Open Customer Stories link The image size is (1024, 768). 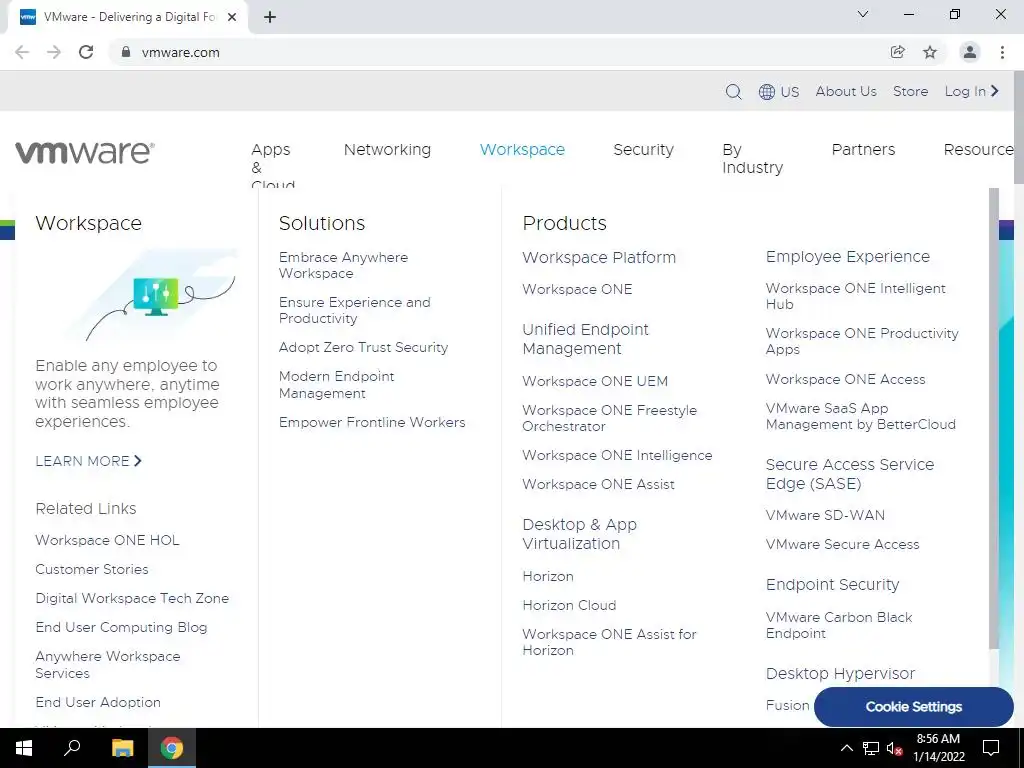[91, 569]
